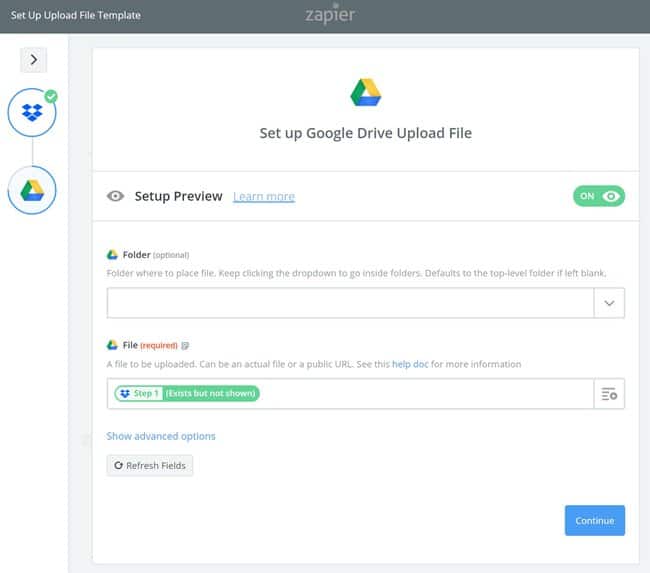Click the eye icon beside Setup Preview

click(x=115, y=197)
